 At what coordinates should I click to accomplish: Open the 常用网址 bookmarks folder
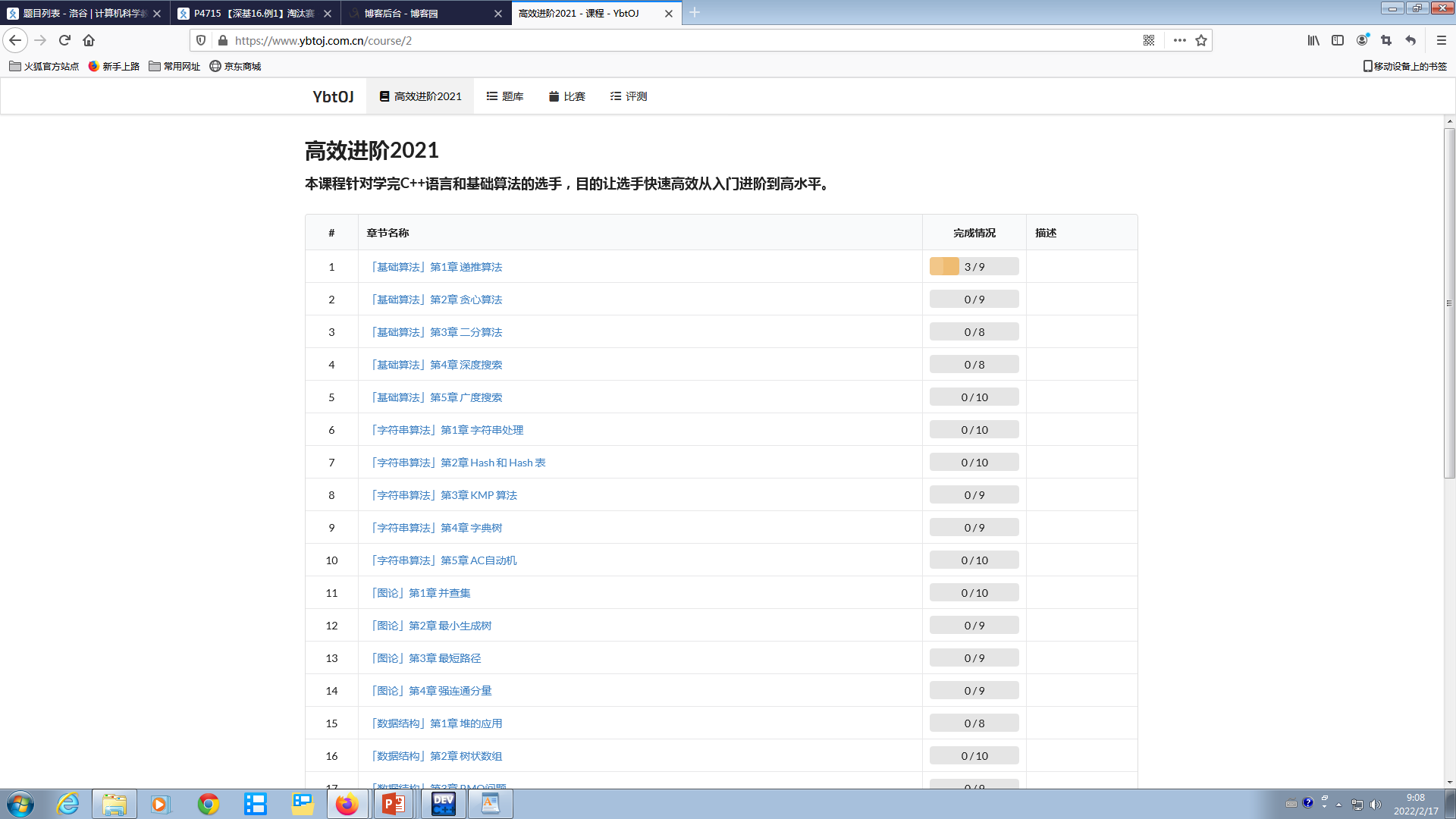click(174, 66)
